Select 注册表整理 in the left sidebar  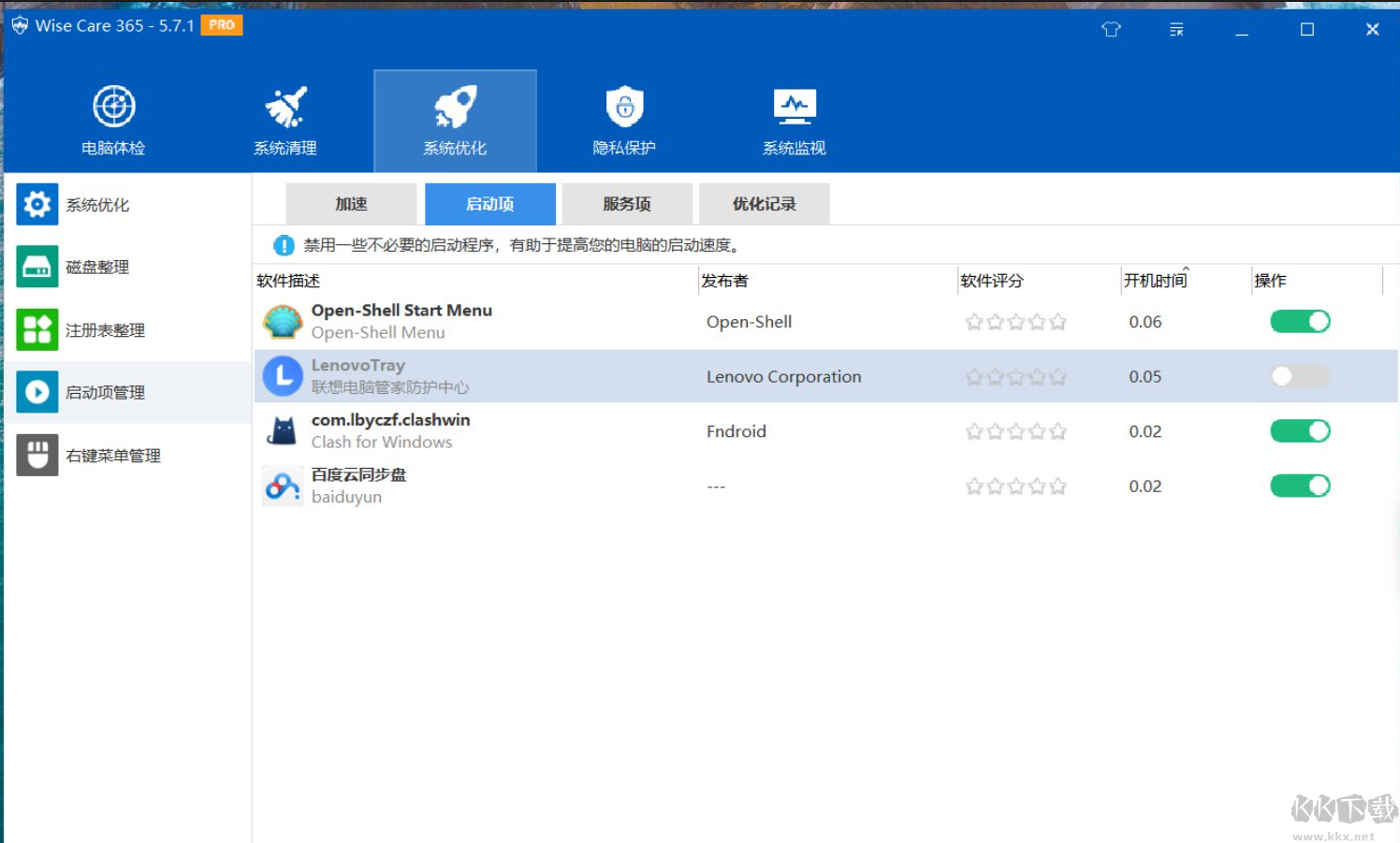tap(105, 329)
